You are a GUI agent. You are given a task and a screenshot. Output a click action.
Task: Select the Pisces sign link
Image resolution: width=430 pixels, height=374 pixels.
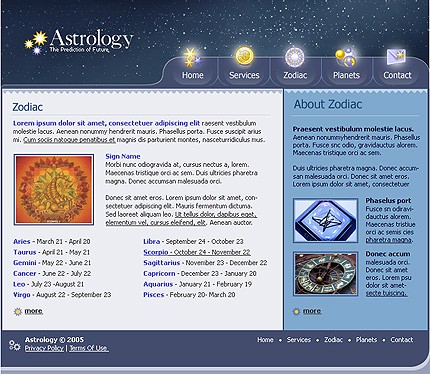tap(154, 295)
